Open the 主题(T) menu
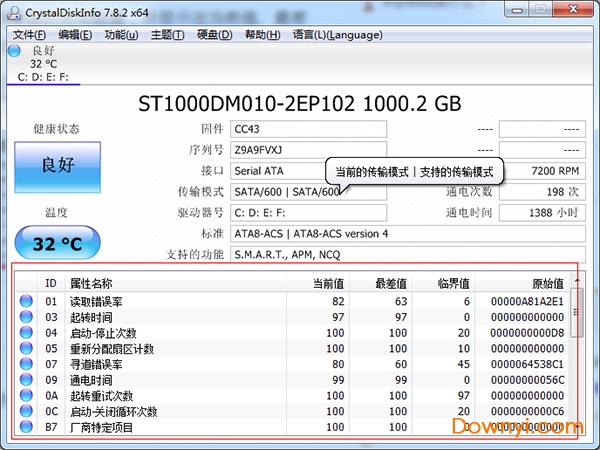The image size is (600, 450). [166, 35]
